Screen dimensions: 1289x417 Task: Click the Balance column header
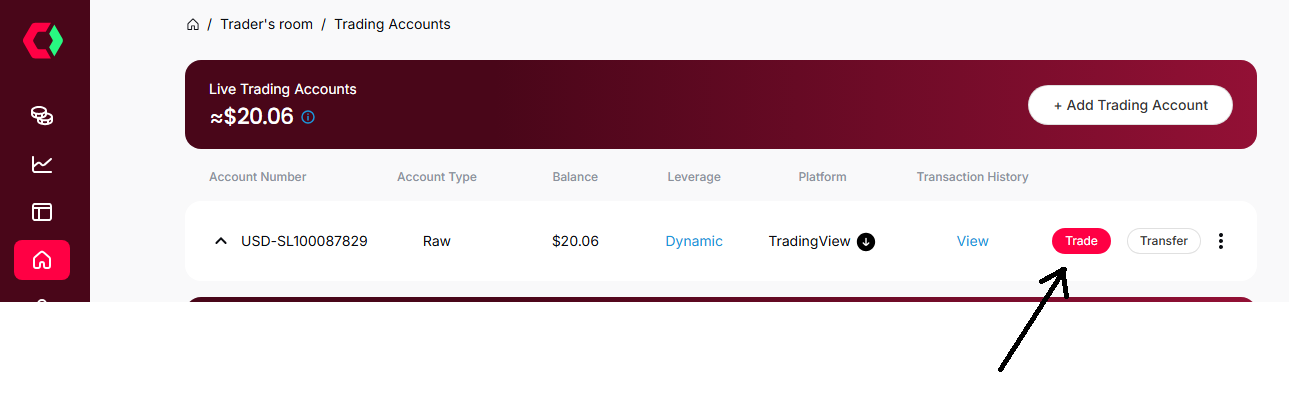tap(575, 177)
